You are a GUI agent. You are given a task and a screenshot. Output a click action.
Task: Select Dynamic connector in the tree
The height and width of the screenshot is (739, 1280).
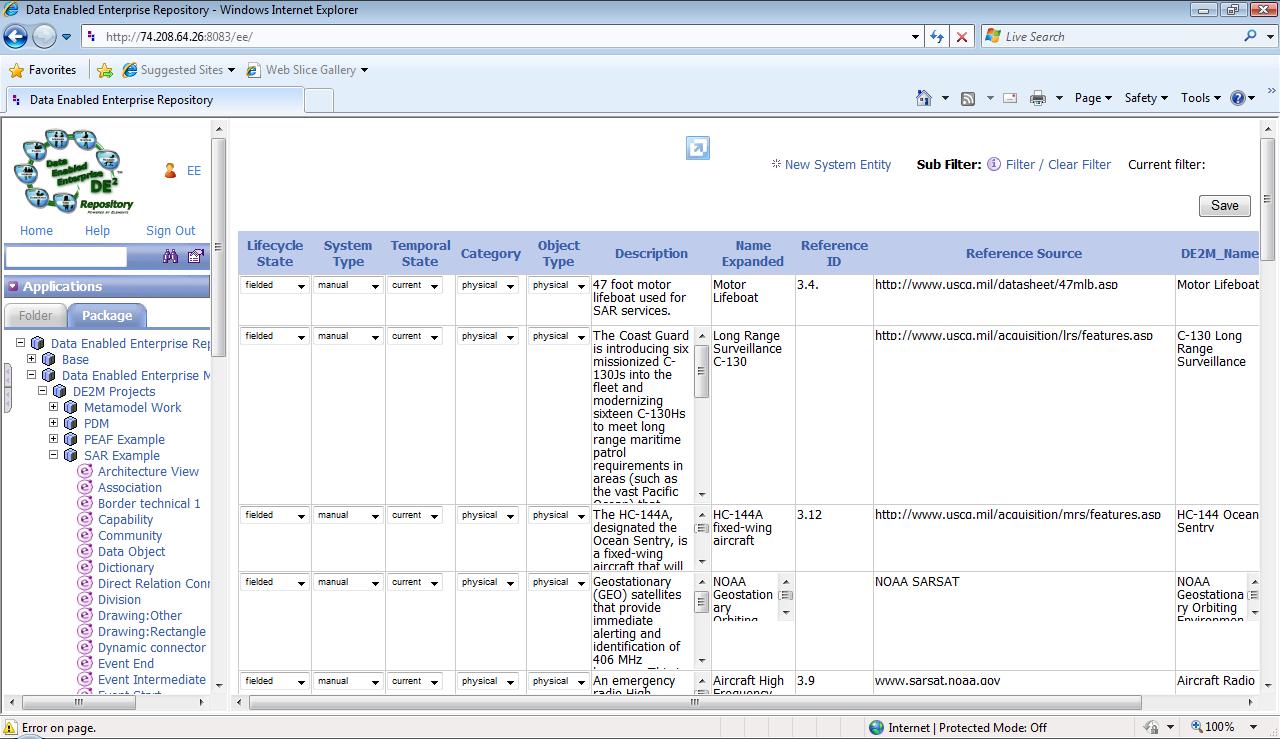pyautogui.click(x=151, y=647)
